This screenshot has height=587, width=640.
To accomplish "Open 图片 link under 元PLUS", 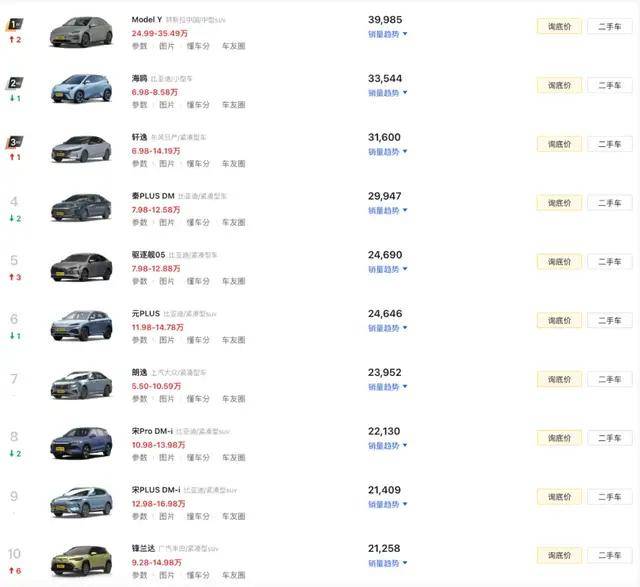I will coord(167,340).
